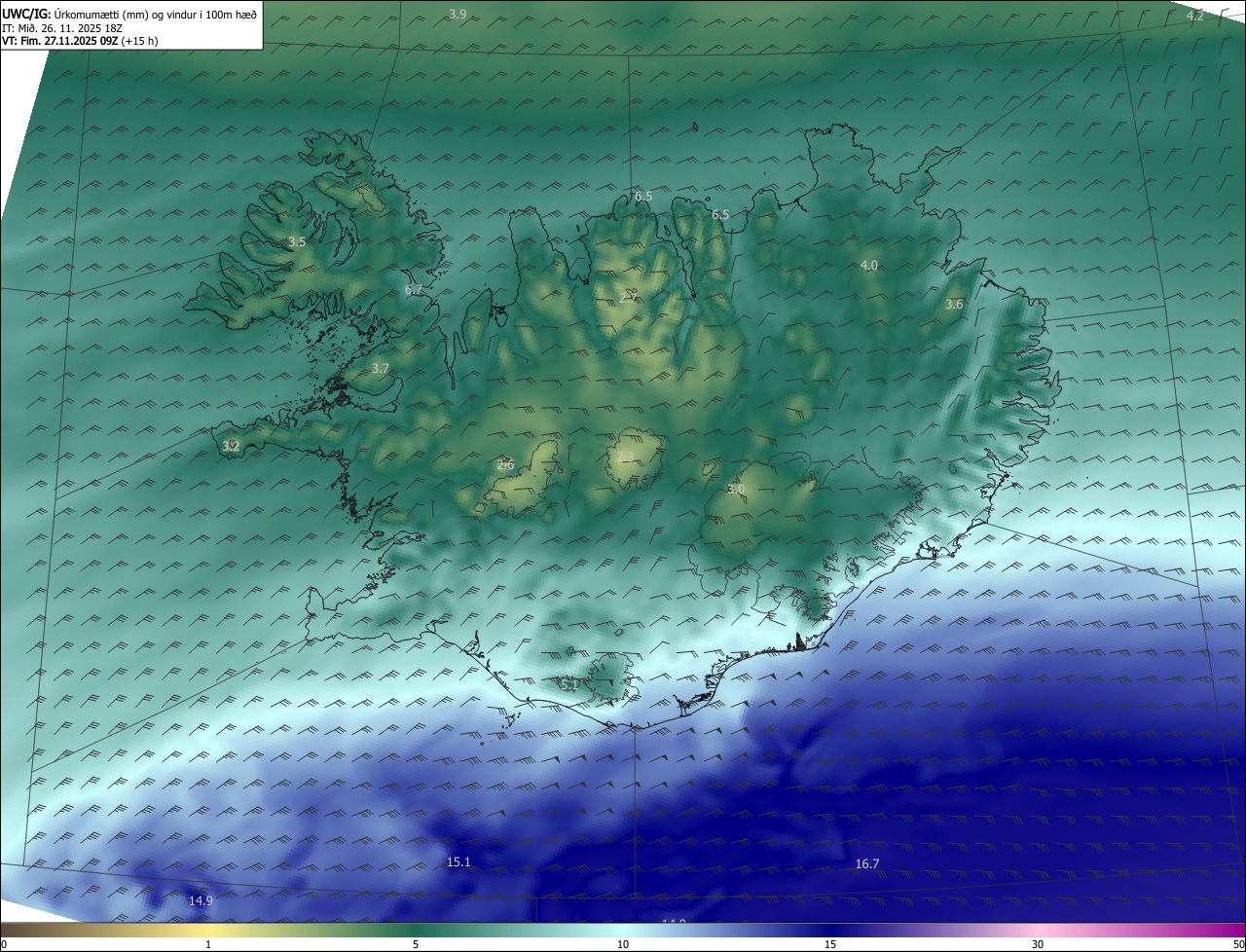Click the map value label 3.6
Screen dimensions: 1246x952
(954, 304)
